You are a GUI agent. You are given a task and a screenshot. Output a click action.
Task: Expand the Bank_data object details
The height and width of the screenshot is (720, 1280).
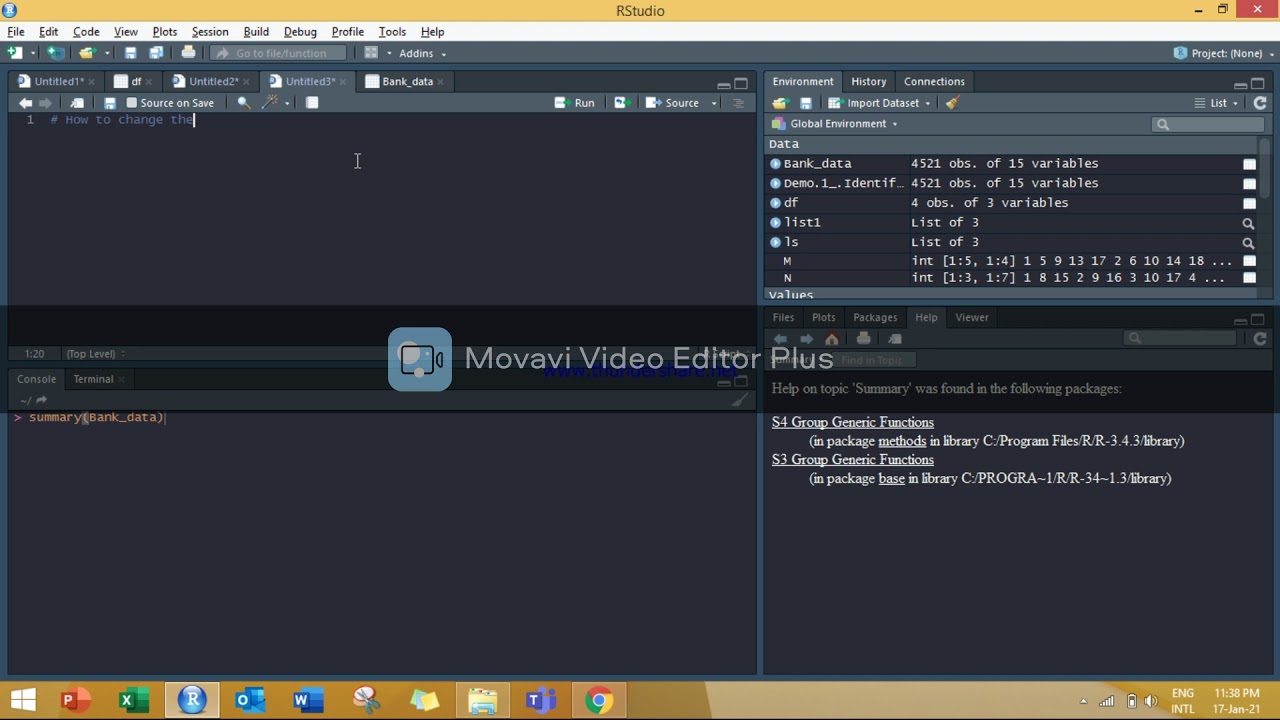(775, 164)
